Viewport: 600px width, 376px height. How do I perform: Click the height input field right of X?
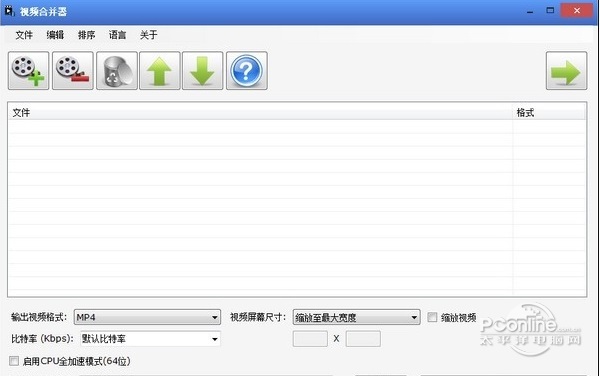click(363, 339)
